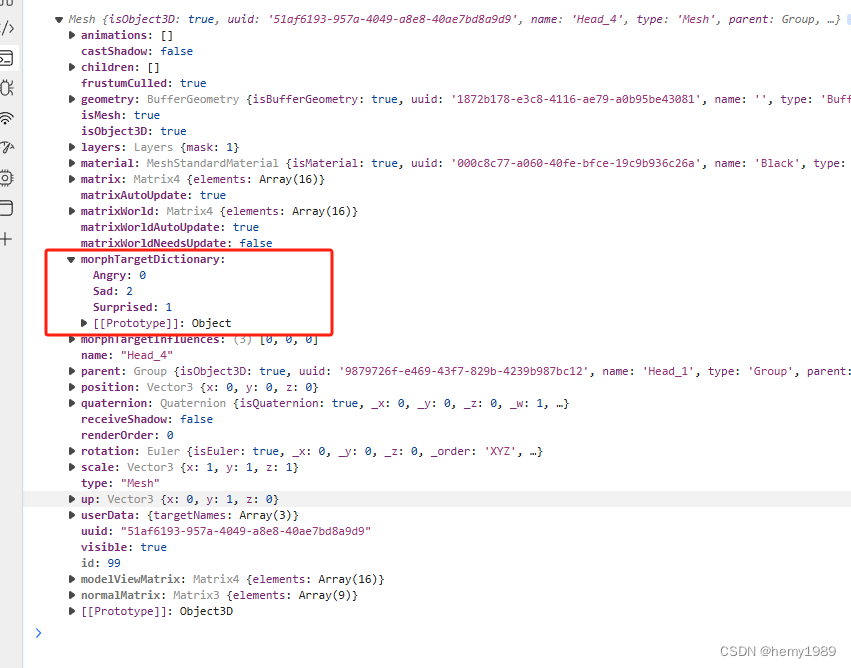Click the 'Sad: 2' entry
This screenshot has height=668, width=851.
[113, 291]
